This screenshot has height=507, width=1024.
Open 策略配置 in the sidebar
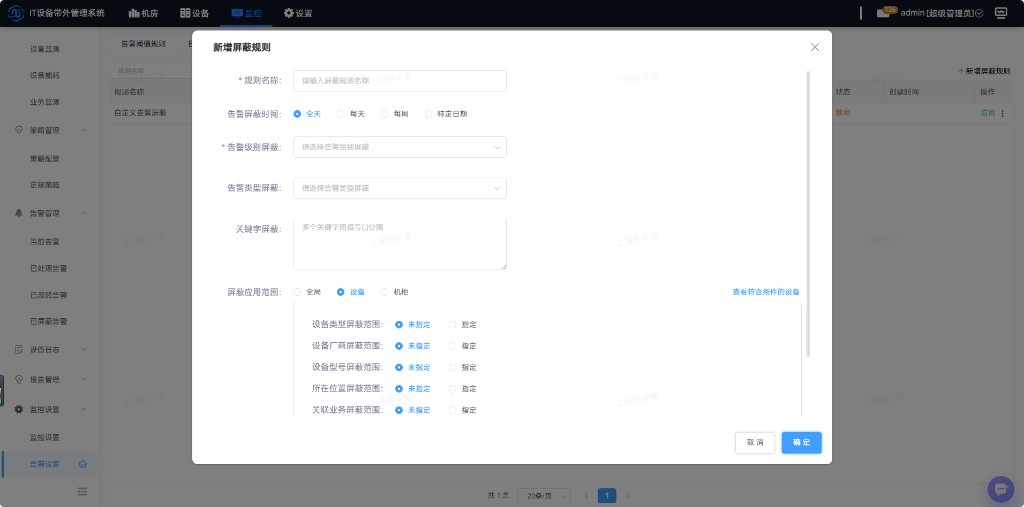44,158
